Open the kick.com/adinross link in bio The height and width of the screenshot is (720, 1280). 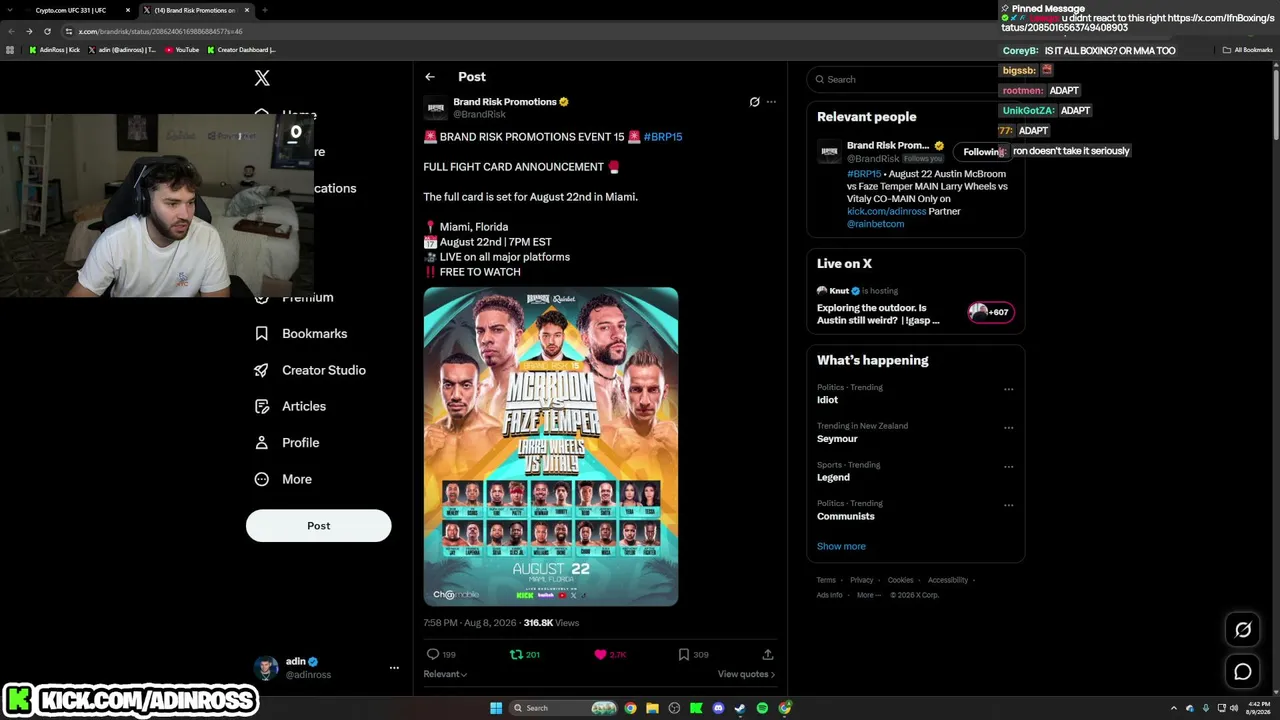click(887, 212)
